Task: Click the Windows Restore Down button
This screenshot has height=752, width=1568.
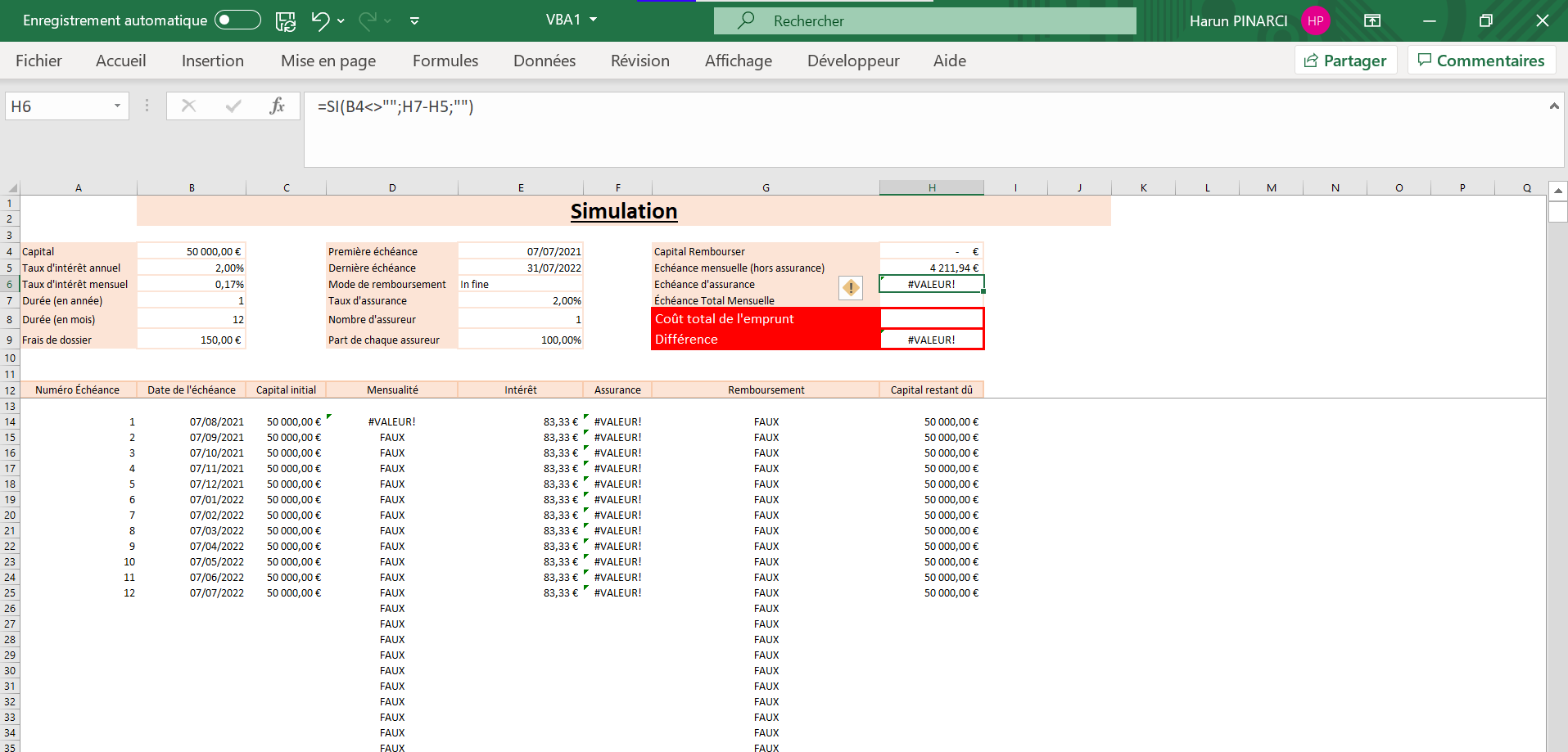Action: pos(1486,20)
